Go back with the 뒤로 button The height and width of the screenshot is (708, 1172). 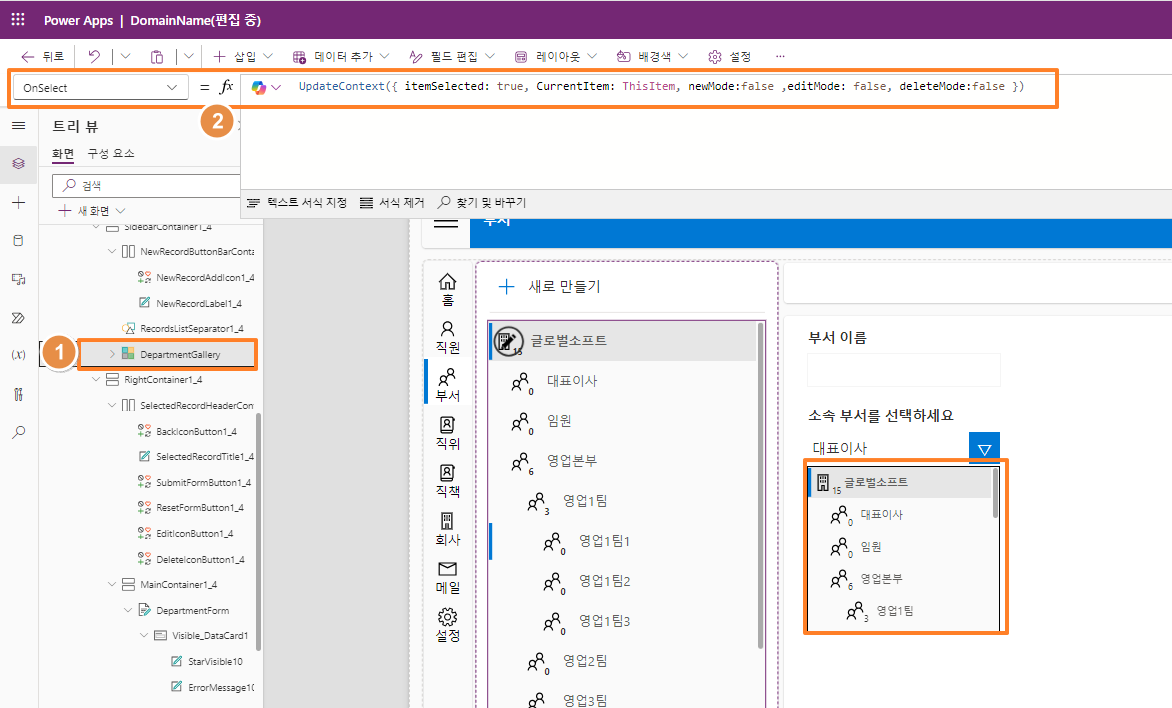(x=43, y=56)
